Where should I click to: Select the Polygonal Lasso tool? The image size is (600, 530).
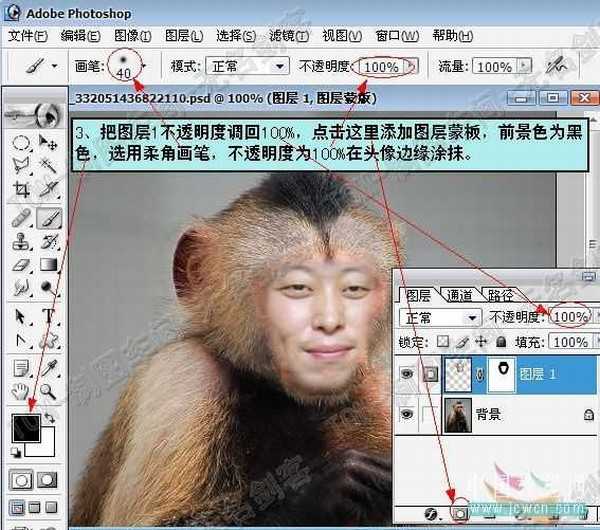(21, 166)
